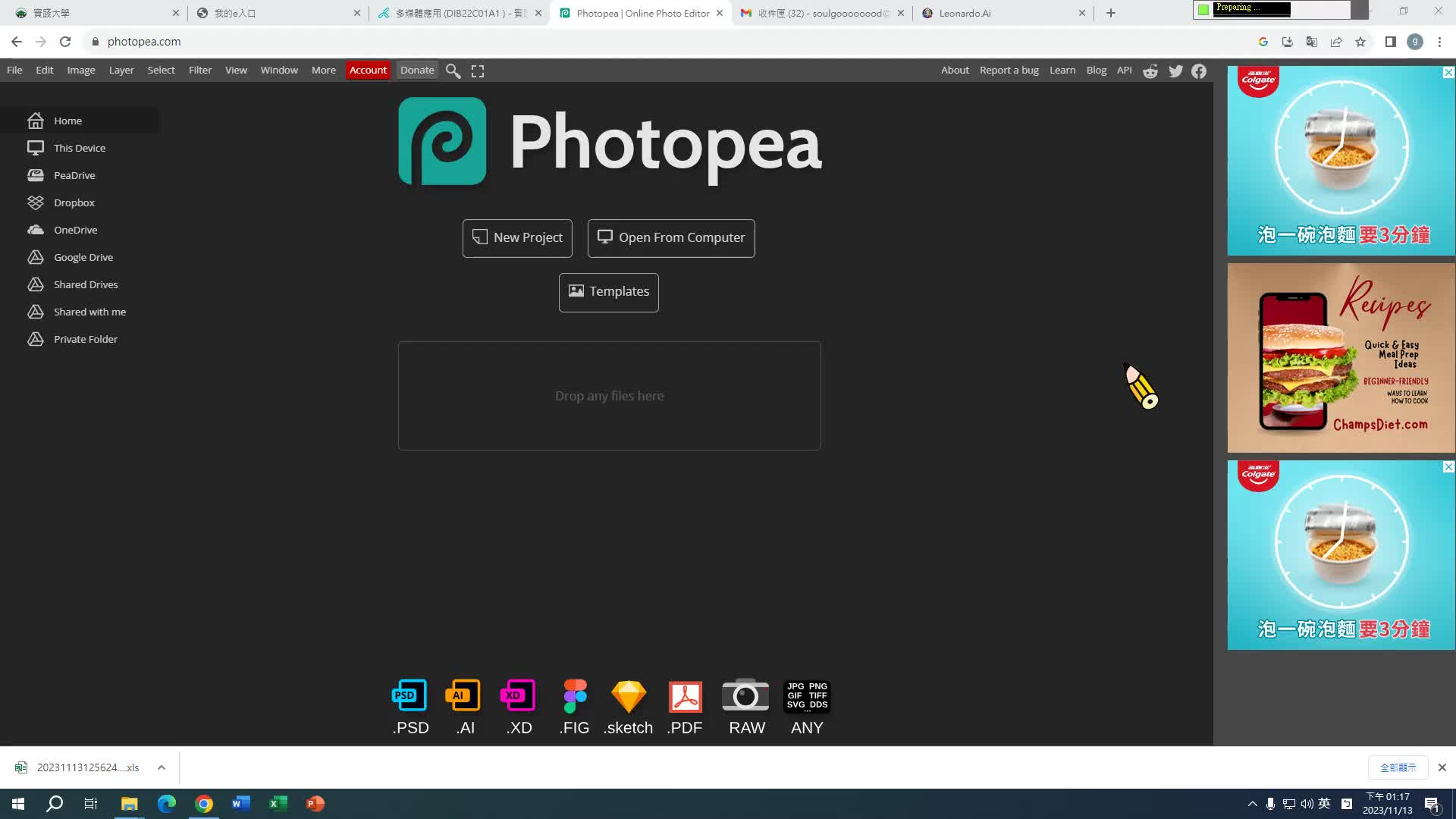Browse Templates button
This screenshot has width=1456, height=819.
609,292
